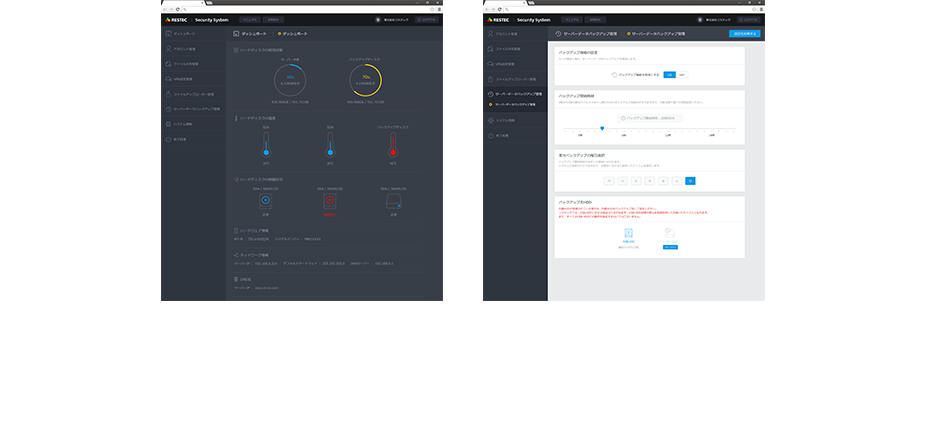Click the dashboard breadcrumb with yellow dot, left window
The image size is (925, 435).
point(293,34)
